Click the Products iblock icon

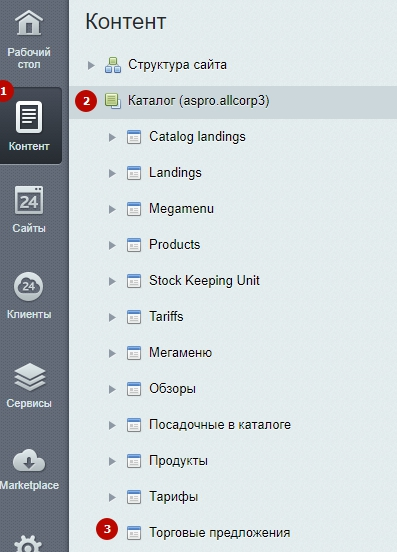[x=134, y=245]
